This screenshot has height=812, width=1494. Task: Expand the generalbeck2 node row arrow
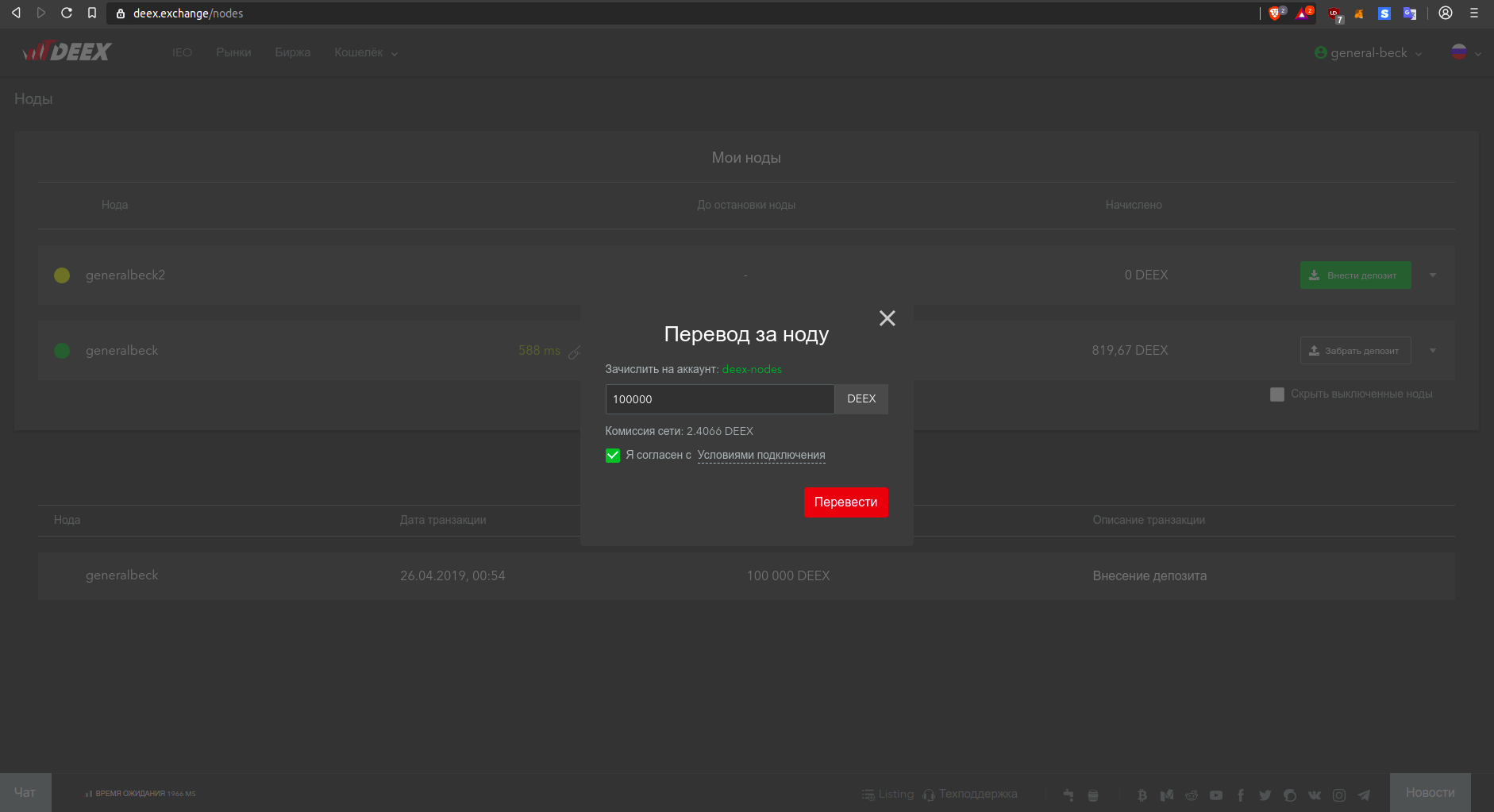tap(1433, 275)
